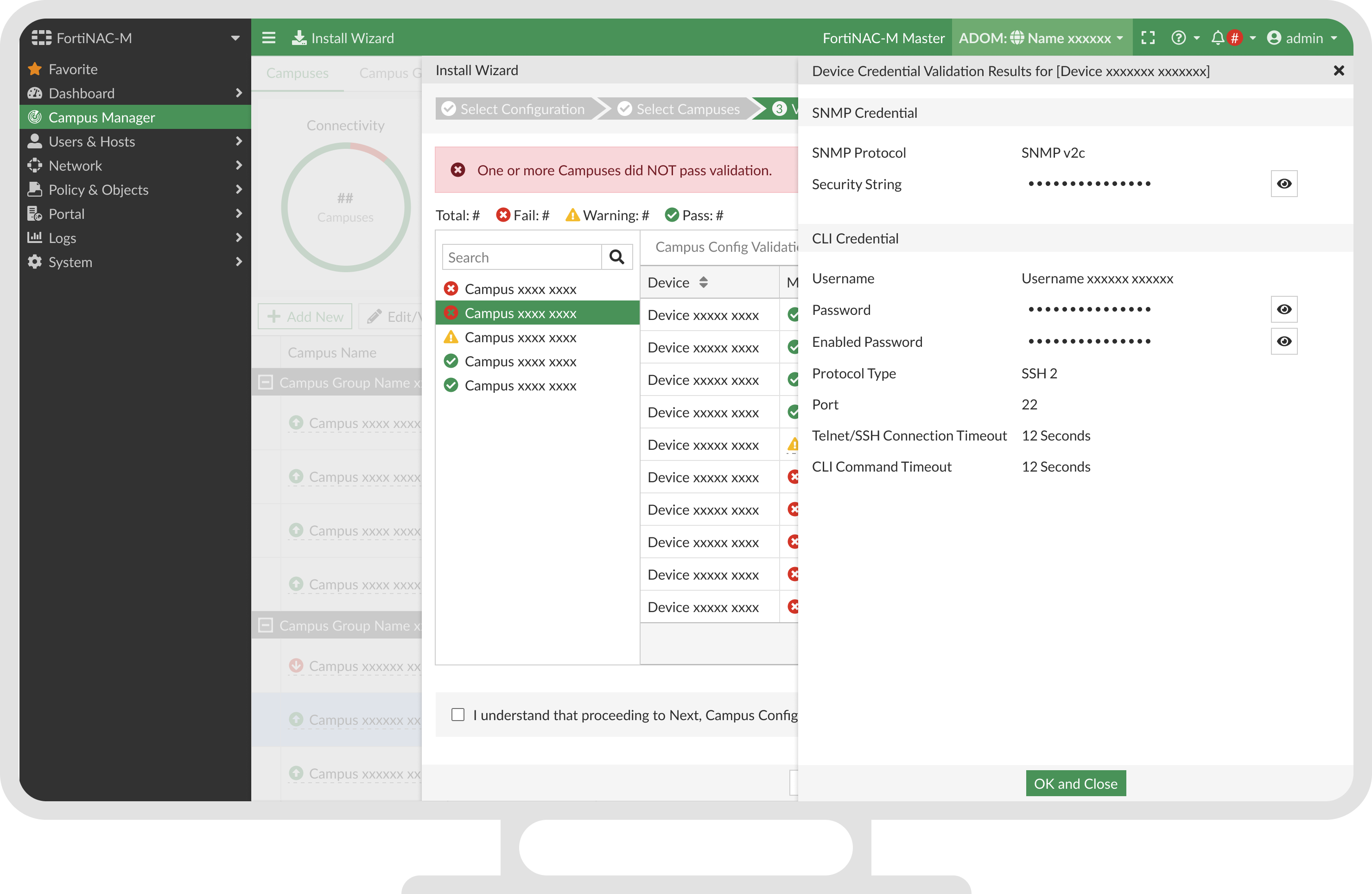Toggle fullscreen mode icon
1372x894 pixels.
pyautogui.click(x=1148, y=38)
